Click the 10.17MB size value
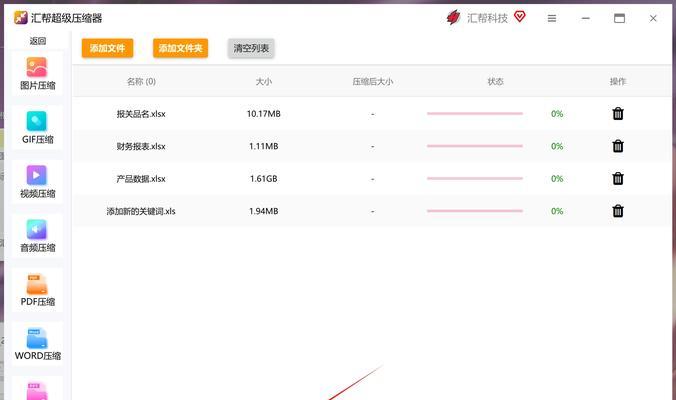This screenshot has width=676, height=400. coord(263,114)
